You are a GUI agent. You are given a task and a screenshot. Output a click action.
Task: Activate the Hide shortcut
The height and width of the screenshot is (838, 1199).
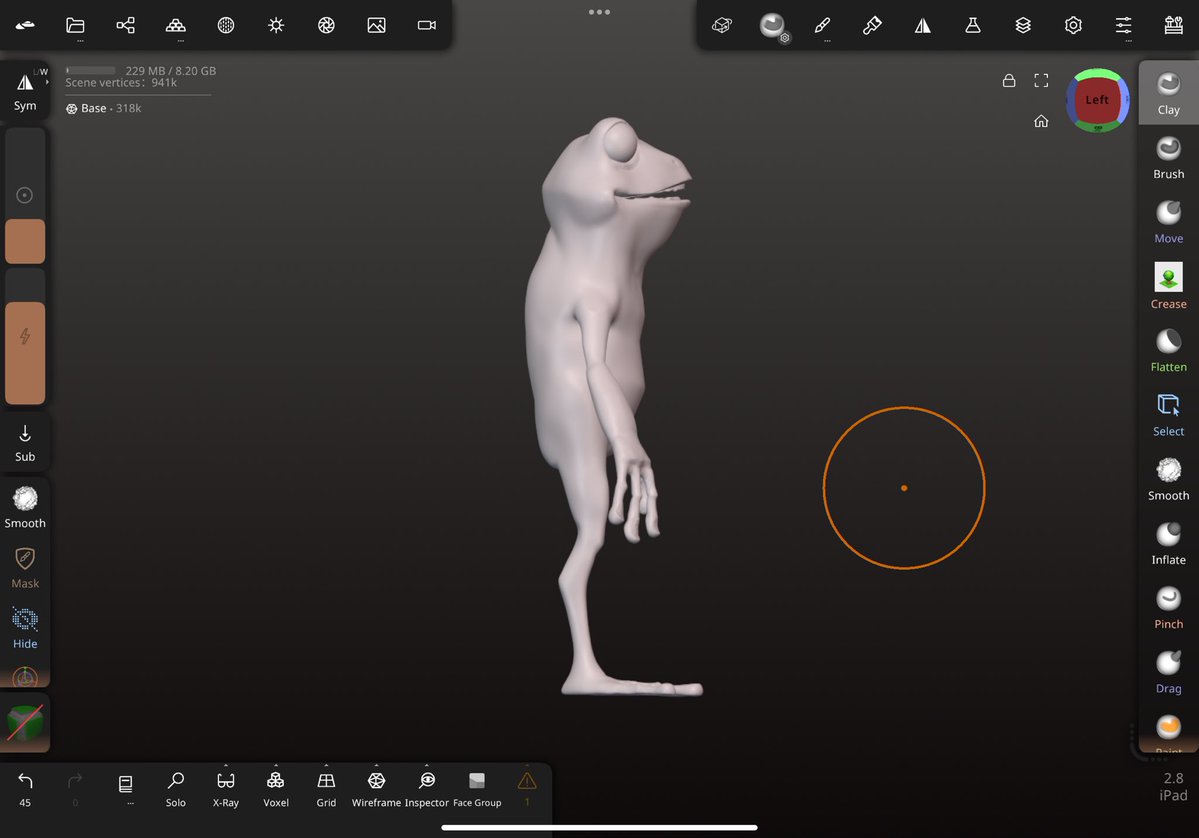point(25,628)
